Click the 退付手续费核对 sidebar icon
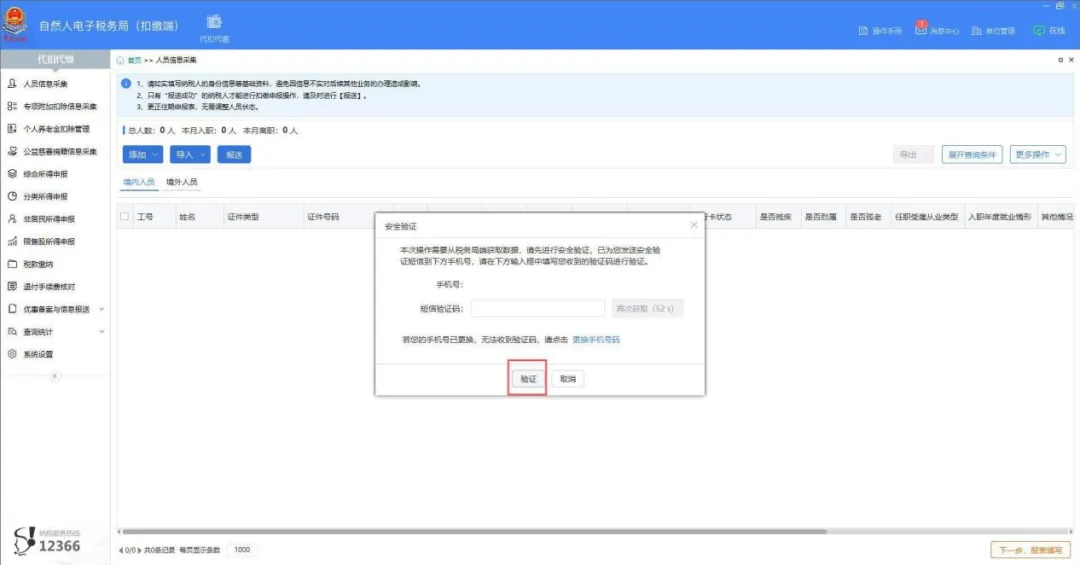Screen dimensions: 1080x565 12,286
